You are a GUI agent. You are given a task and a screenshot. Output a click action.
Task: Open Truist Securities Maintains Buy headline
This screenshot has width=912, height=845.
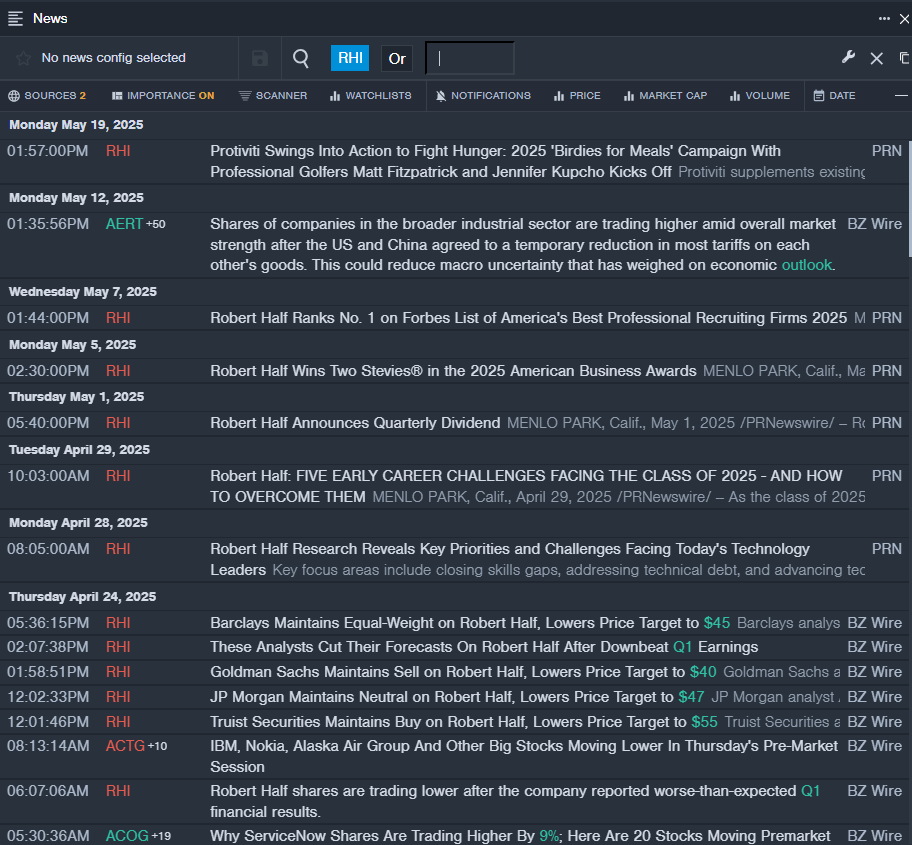[464, 722]
